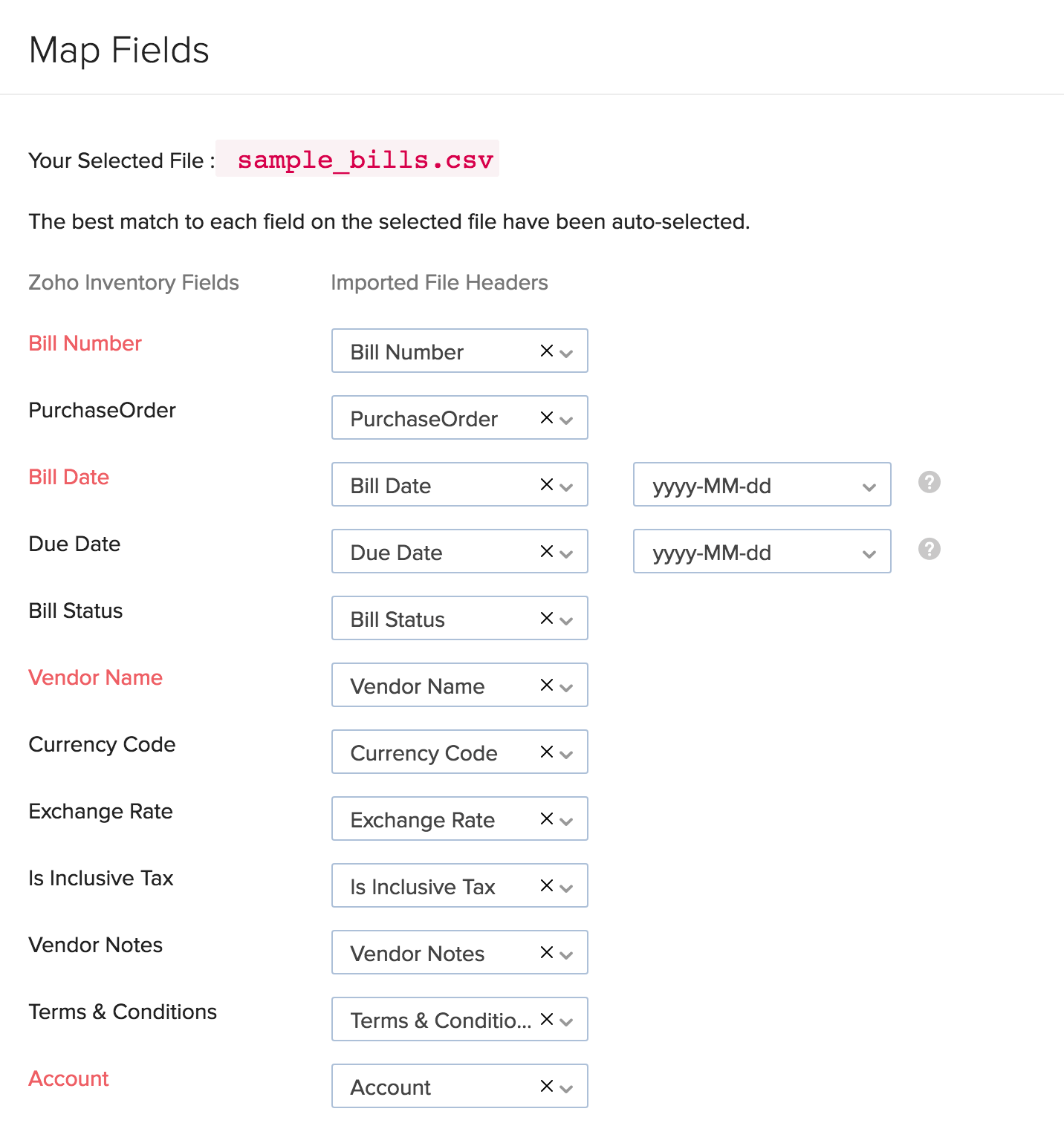Image resolution: width=1064 pixels, height=1123 pixels.
Task: Clear the Terms & Conditions mapping
Action: pyautogui.click(x=545, y=1019)
